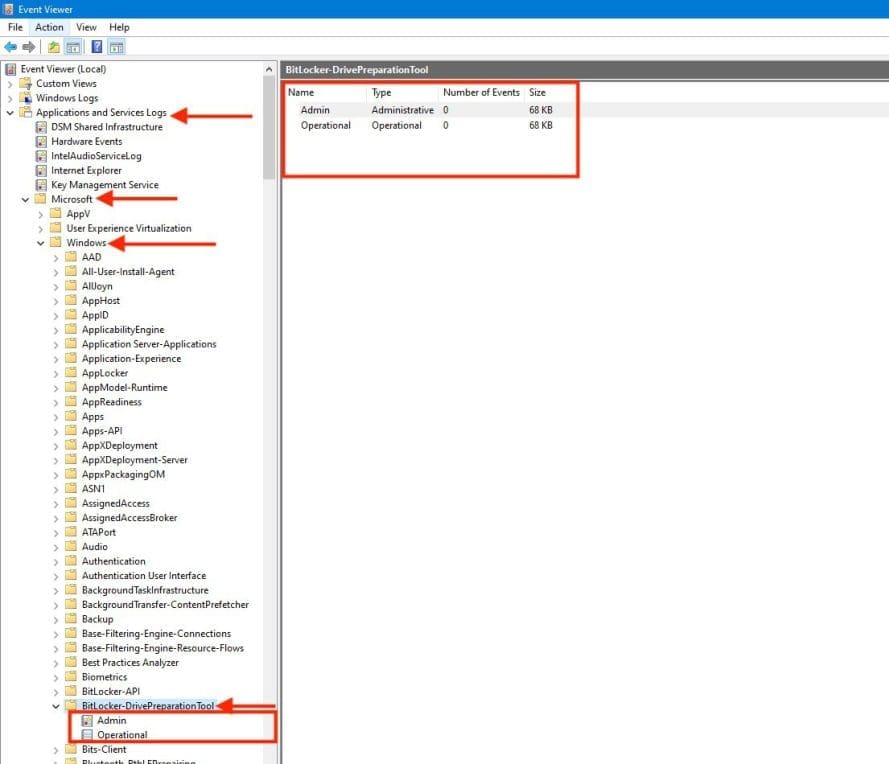
Task: Click the Up one level folder icon
Action: [x=54, y=47]
